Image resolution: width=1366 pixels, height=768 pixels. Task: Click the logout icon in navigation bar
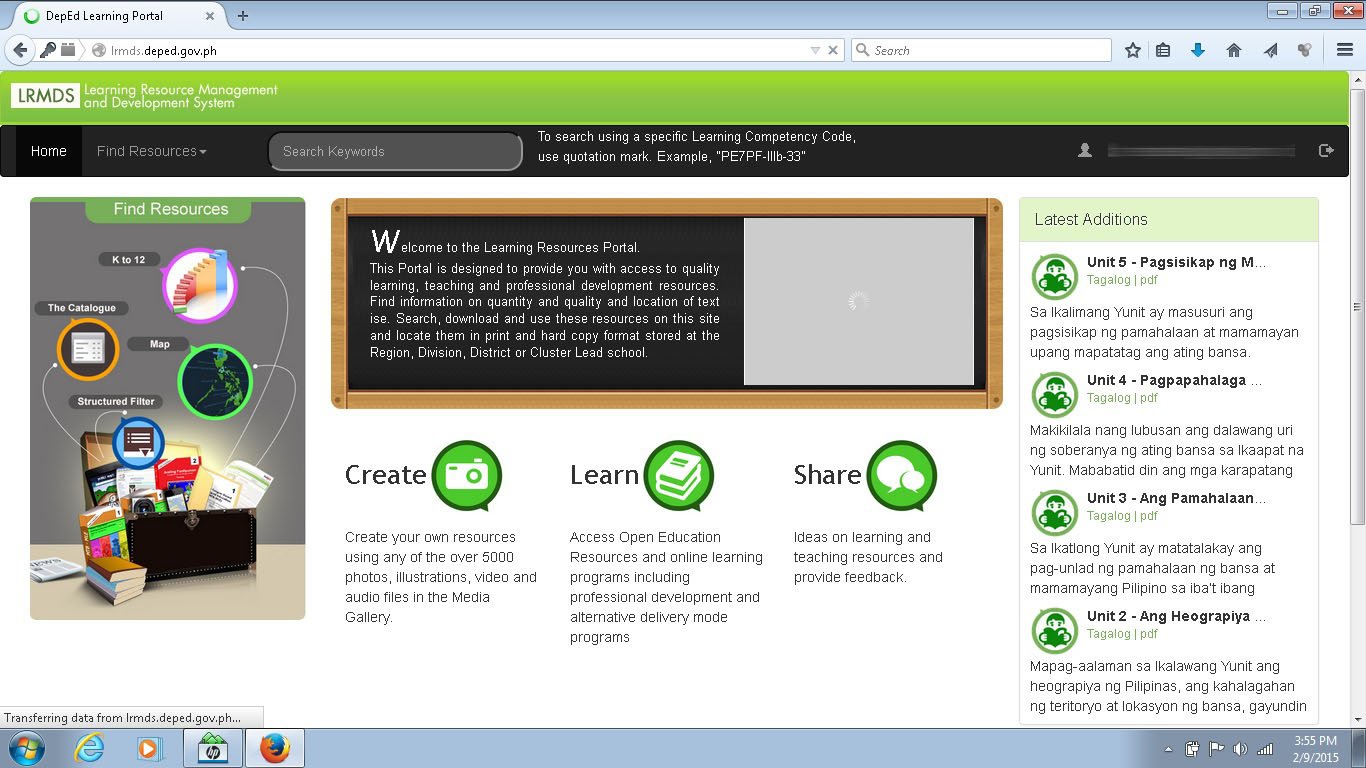[x=1326, y=151]
